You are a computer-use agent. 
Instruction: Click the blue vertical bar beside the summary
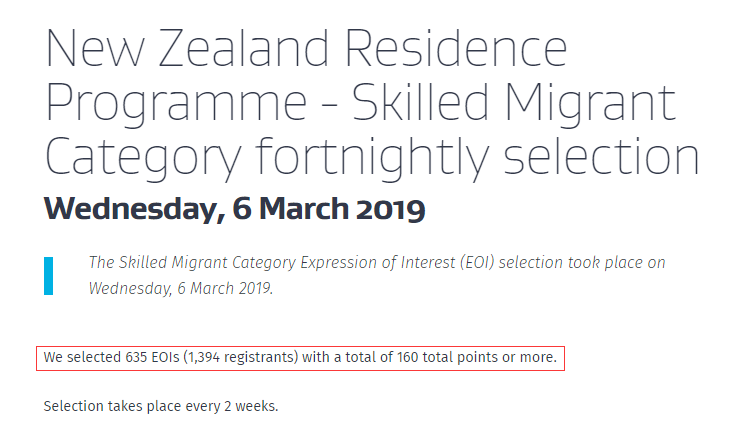click(x=48, y=276)
